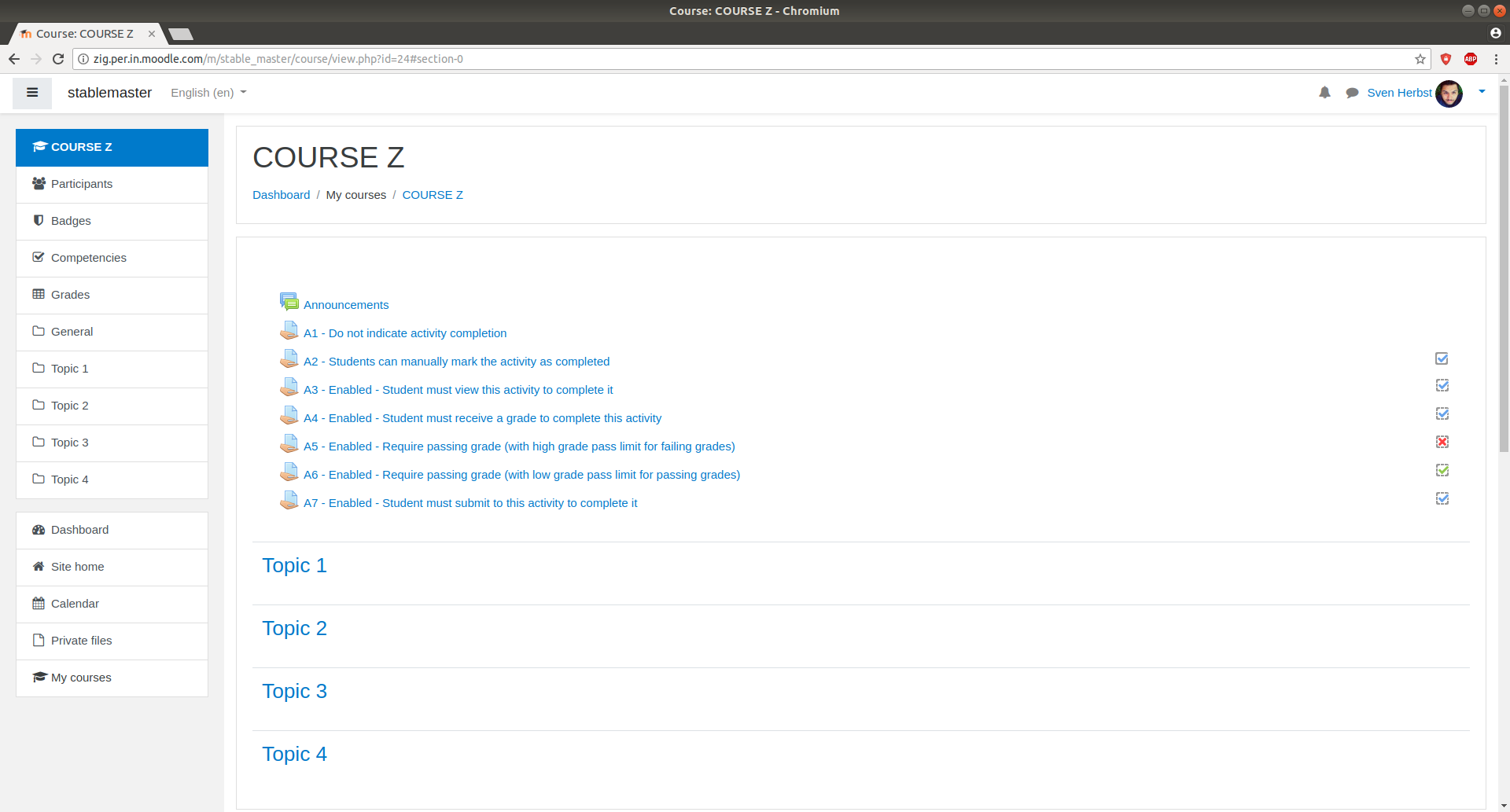This screenshot has height=812, width=1510.
Task: Open Calendar in the sidebar
Action: pyautogui.click(x=112, y=604)
